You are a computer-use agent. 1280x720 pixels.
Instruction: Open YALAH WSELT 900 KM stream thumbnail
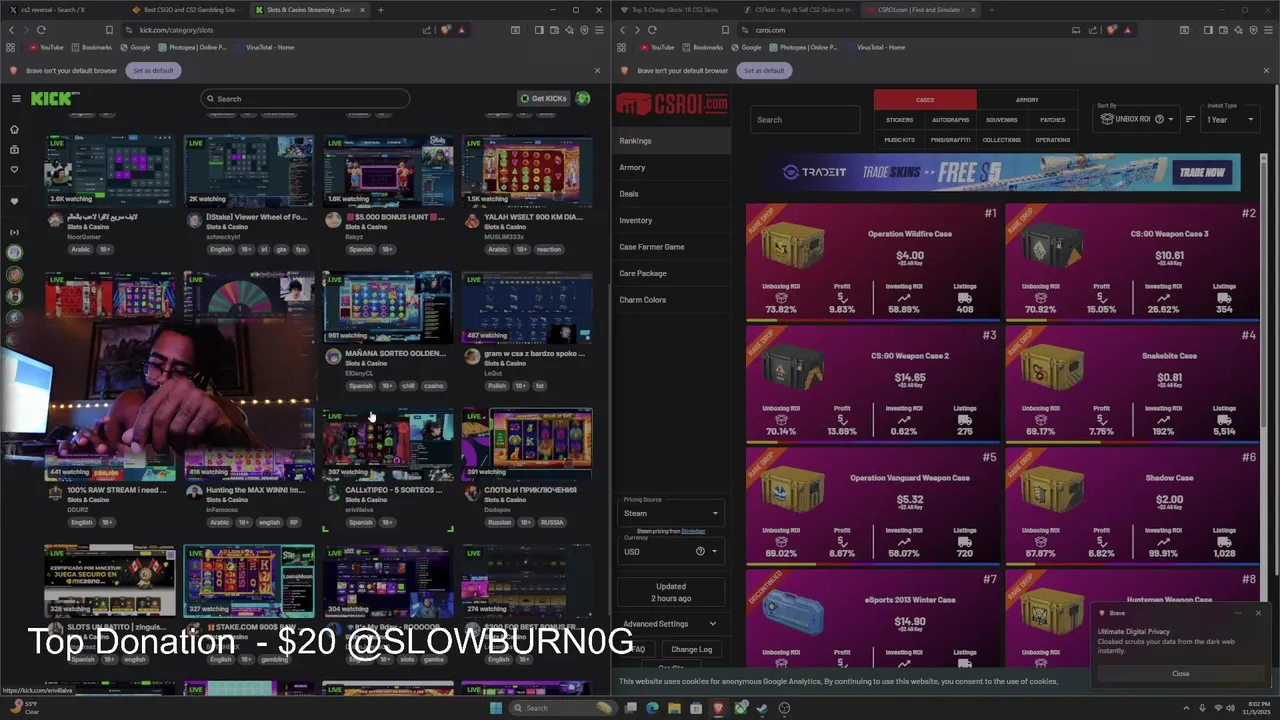tap(527, 171)
